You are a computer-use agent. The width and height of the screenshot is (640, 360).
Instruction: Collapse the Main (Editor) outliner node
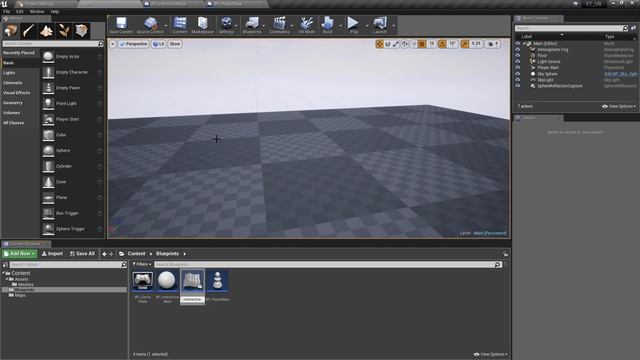point(524,44)
